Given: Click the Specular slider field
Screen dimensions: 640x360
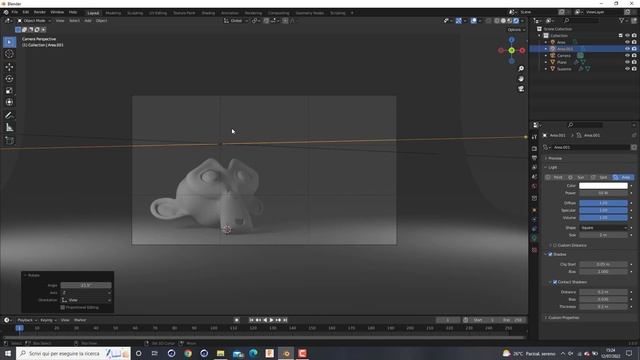Looking at the screenshot, I should point(603,210).
